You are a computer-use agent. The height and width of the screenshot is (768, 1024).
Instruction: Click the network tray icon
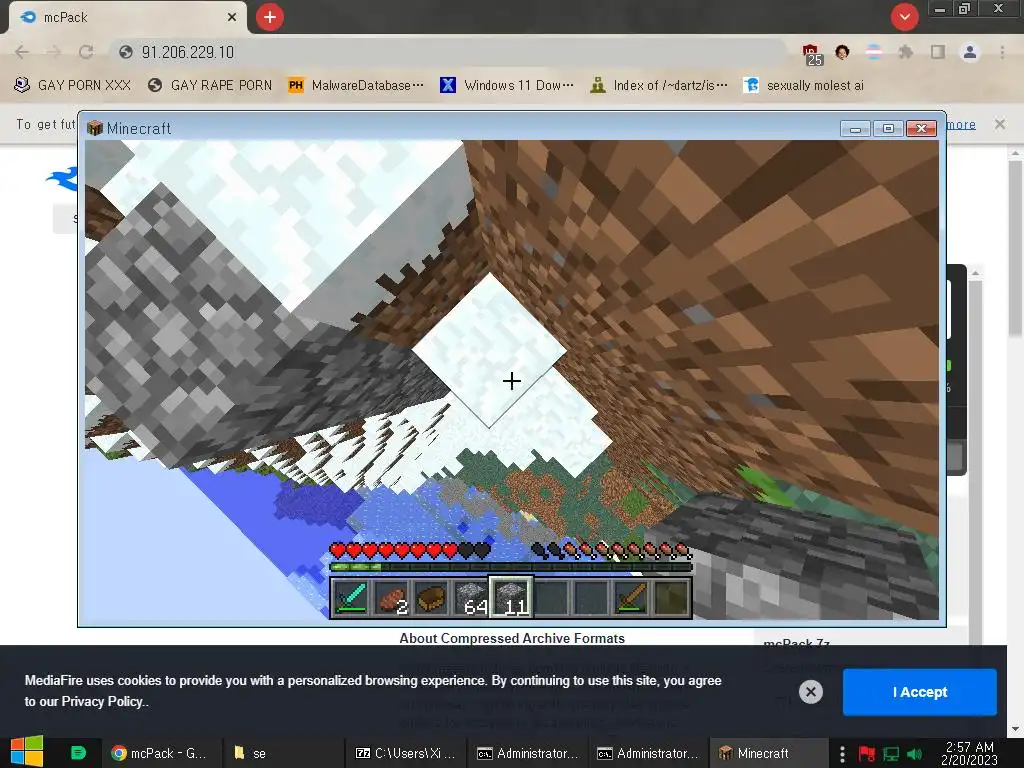tap(891, 754)
